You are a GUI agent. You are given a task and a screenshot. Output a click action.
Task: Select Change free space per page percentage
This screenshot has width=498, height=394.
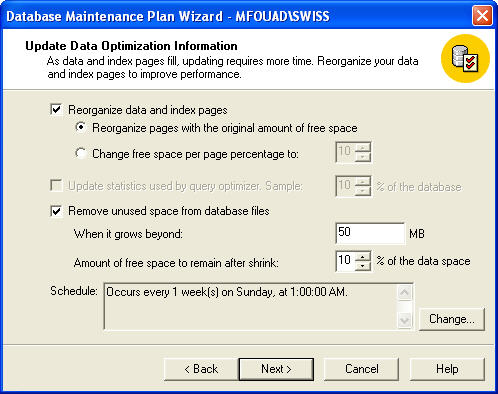(81, 153)
